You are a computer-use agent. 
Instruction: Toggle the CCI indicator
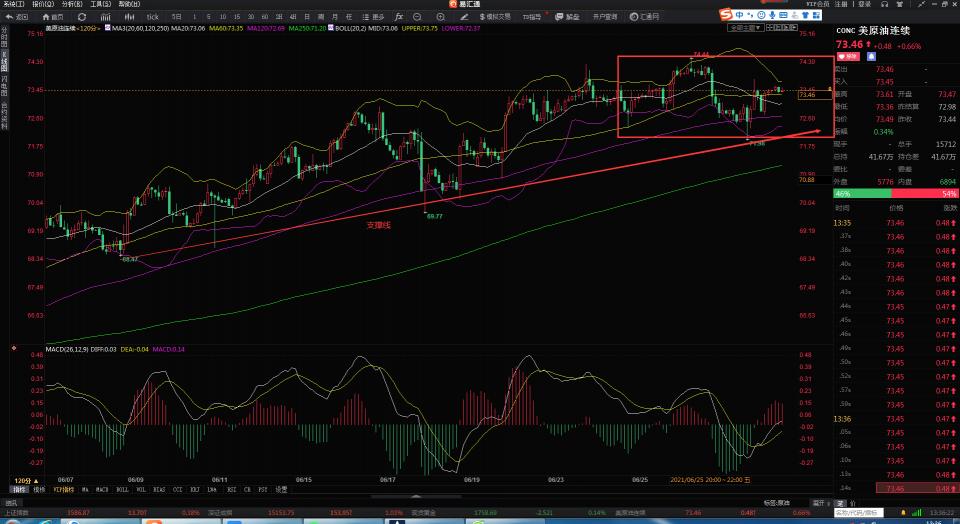pyautogui.click(x=177, y=490)
